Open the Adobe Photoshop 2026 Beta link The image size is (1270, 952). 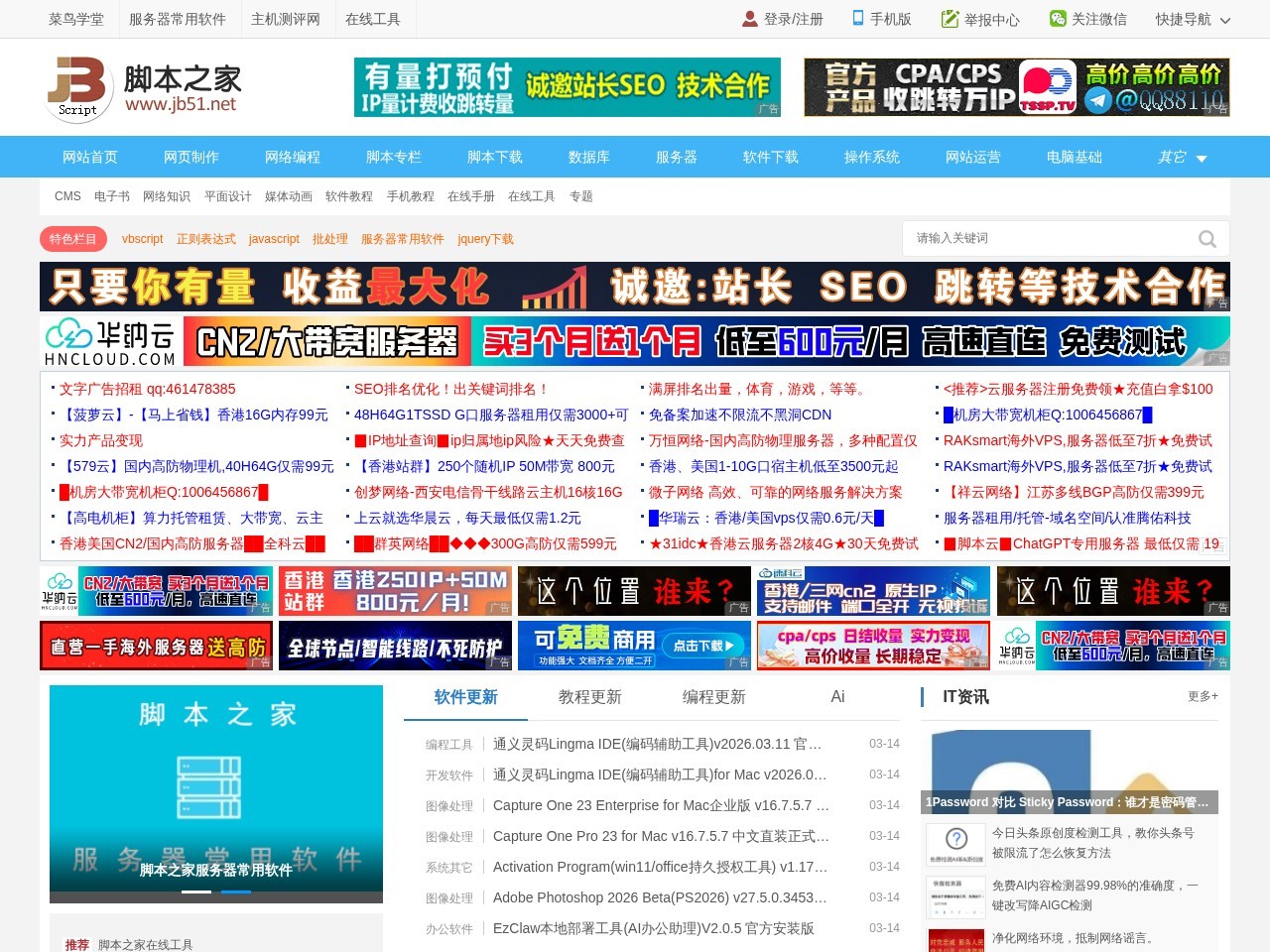point(660,897)
